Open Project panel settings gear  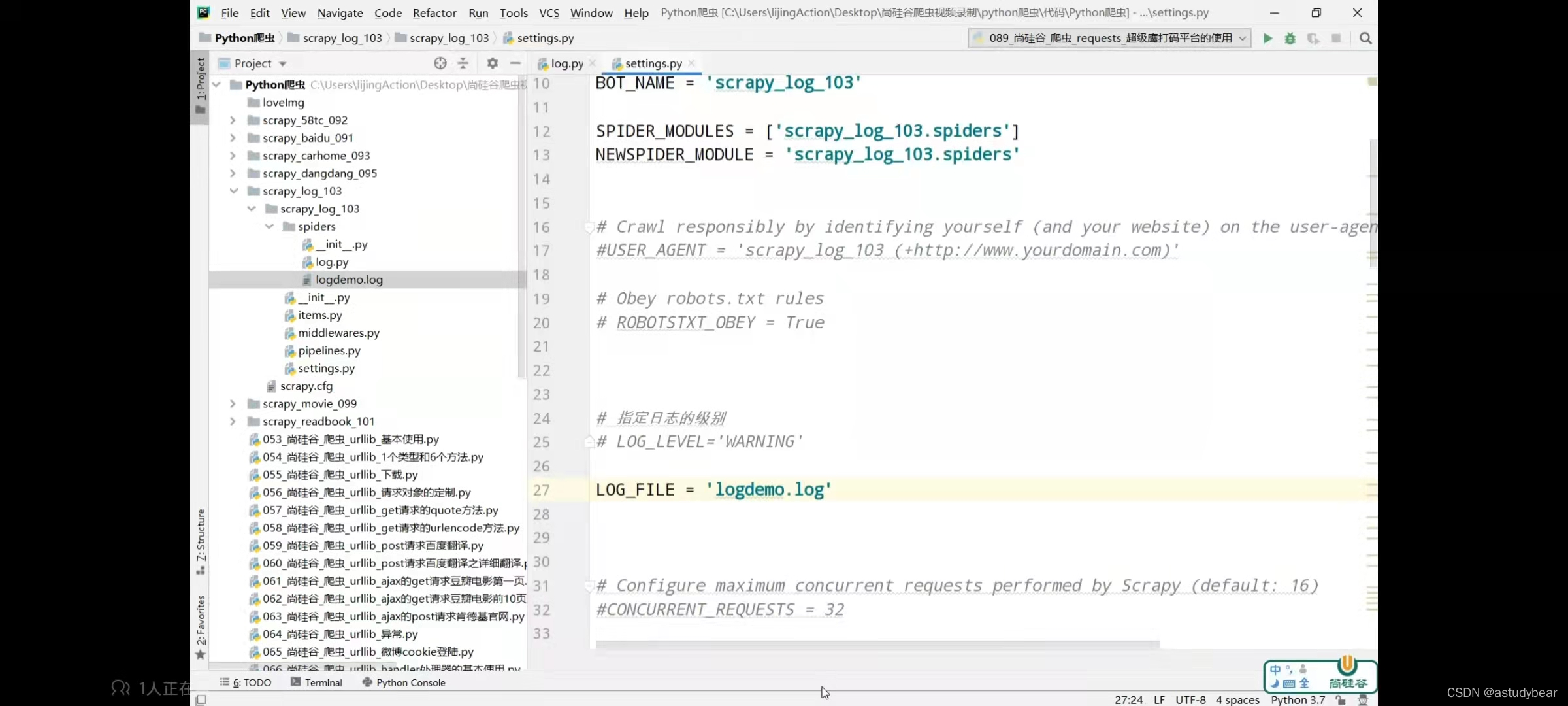tap(493, 63)
